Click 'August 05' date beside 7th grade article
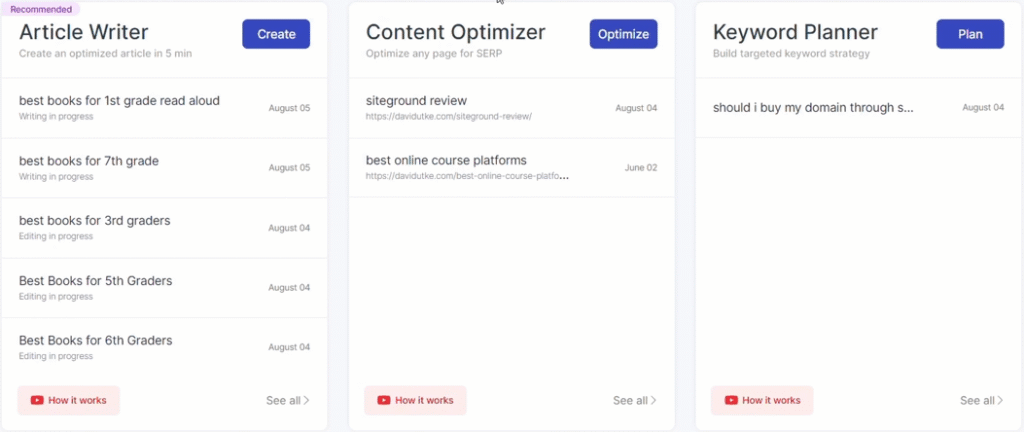 click(x=289, y=168)
